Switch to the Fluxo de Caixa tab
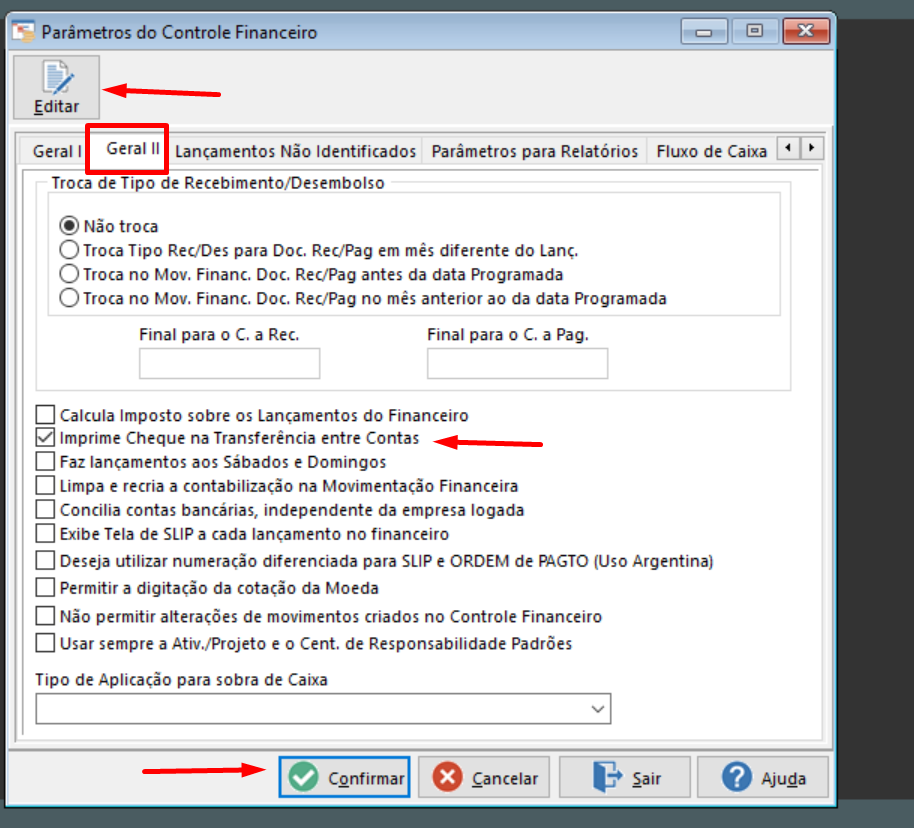914x828 pixels. 712,151
